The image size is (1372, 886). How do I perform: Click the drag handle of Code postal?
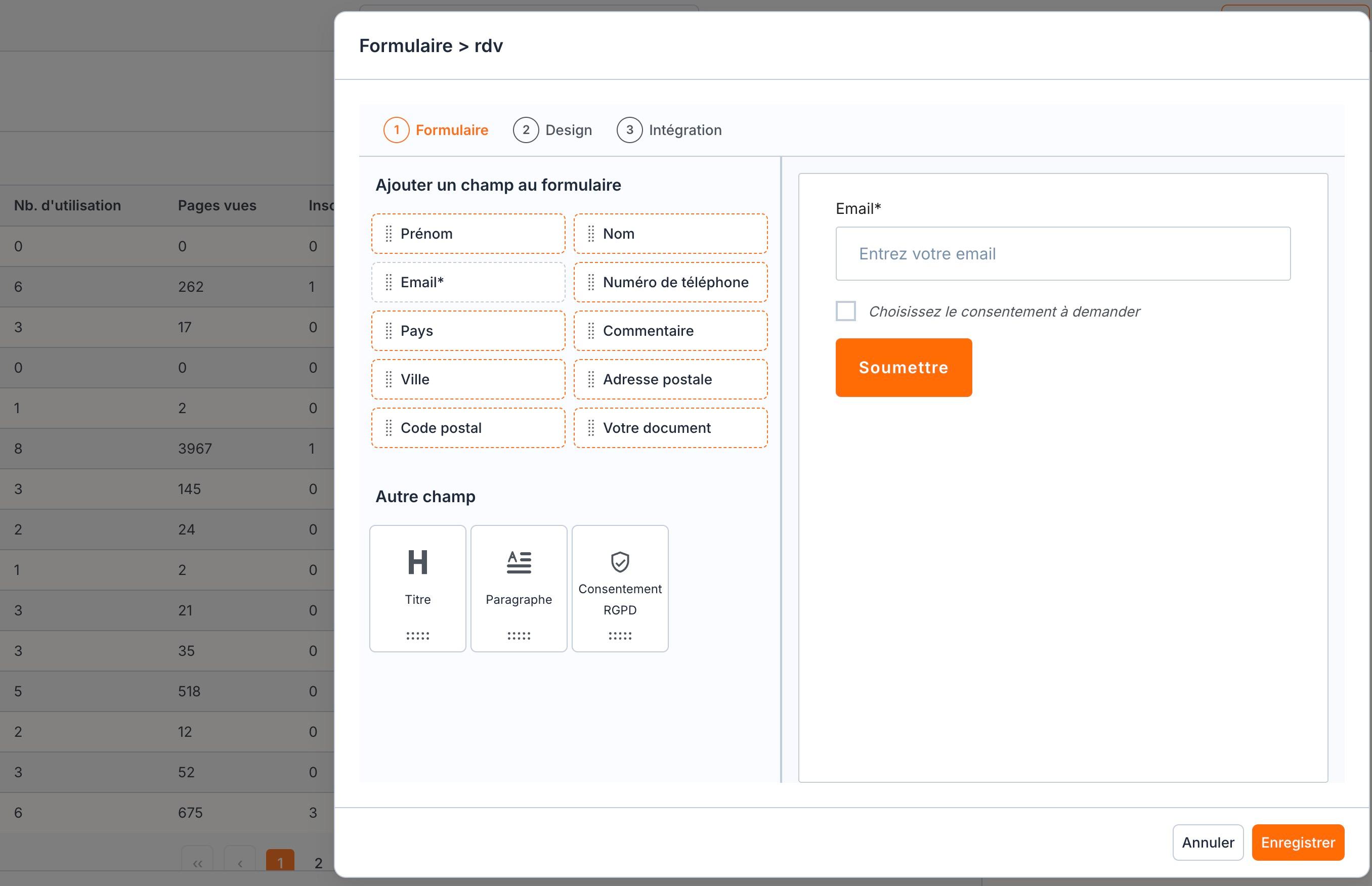tap(389, 427)
